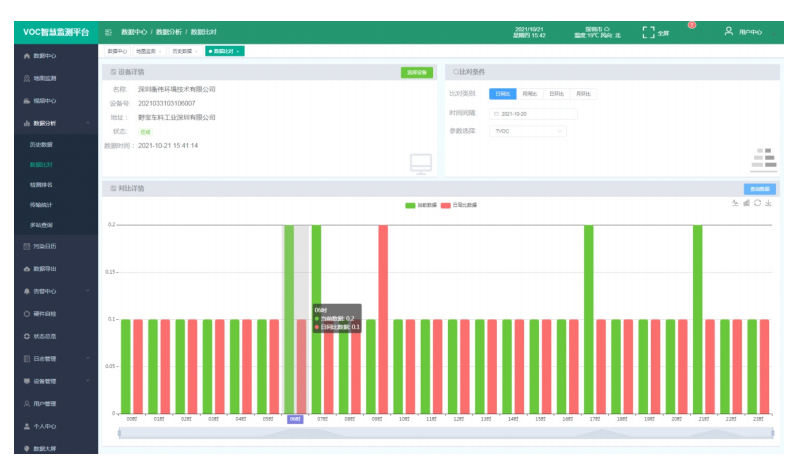
Task: Open 硬件自检 in the sidebar
Action: coord(56,314)
